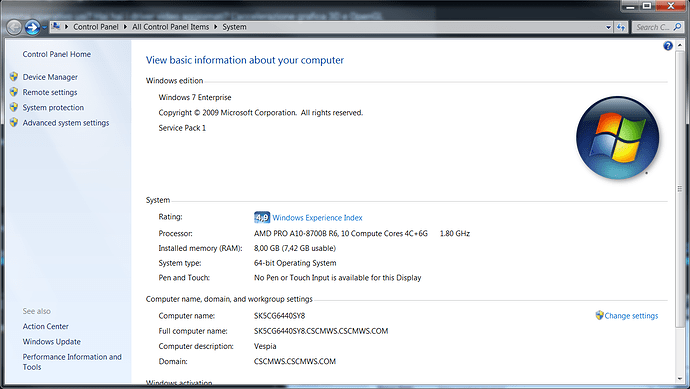The image size is (690, 389).
Task: Click the No Pen or Touch Input text
Action: pyautogui.click(x=337, y=278)
